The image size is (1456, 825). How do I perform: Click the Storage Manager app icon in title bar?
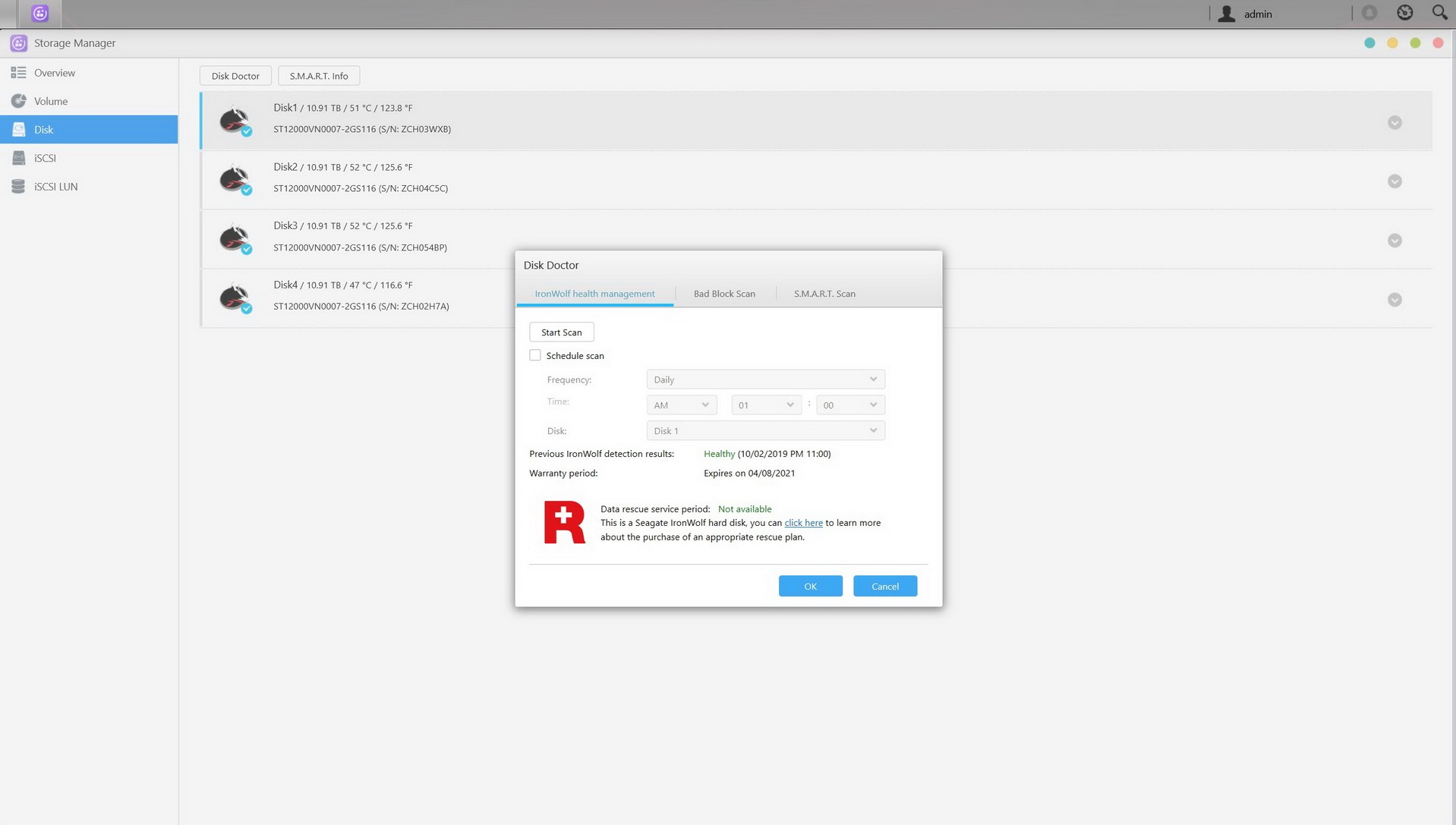tap(18, 43)
